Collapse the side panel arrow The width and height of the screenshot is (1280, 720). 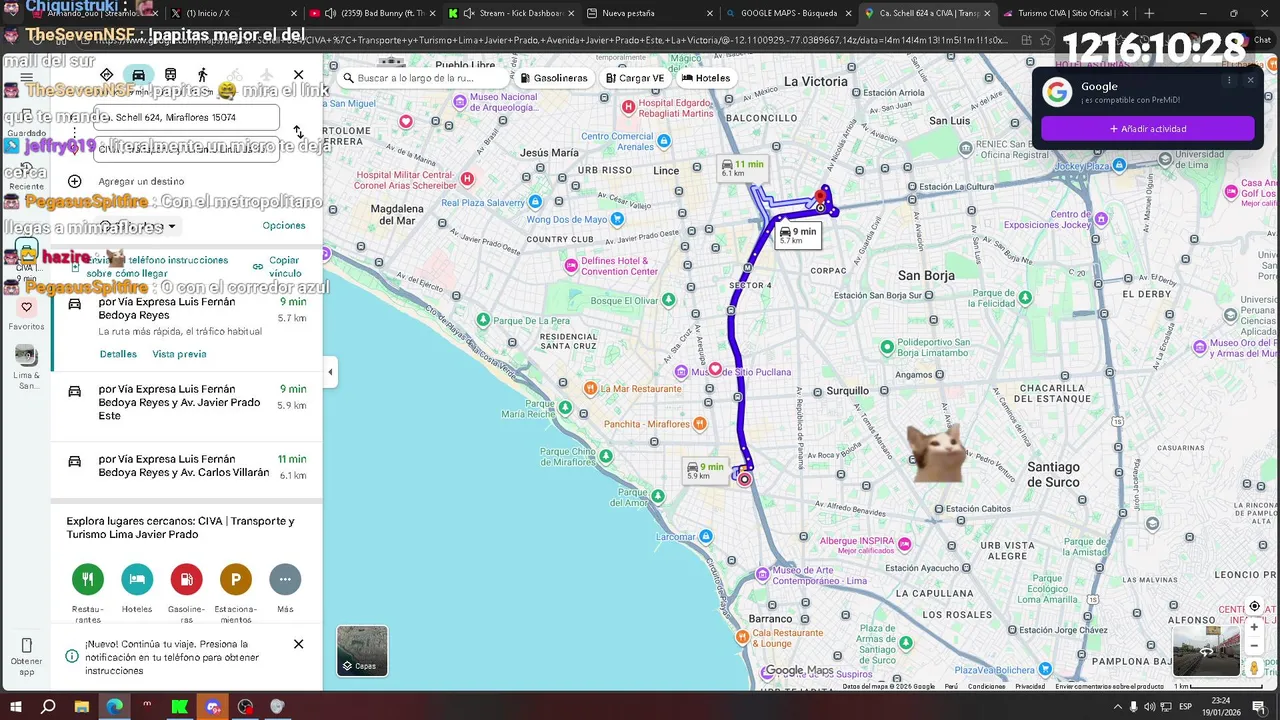pos(330,372)
